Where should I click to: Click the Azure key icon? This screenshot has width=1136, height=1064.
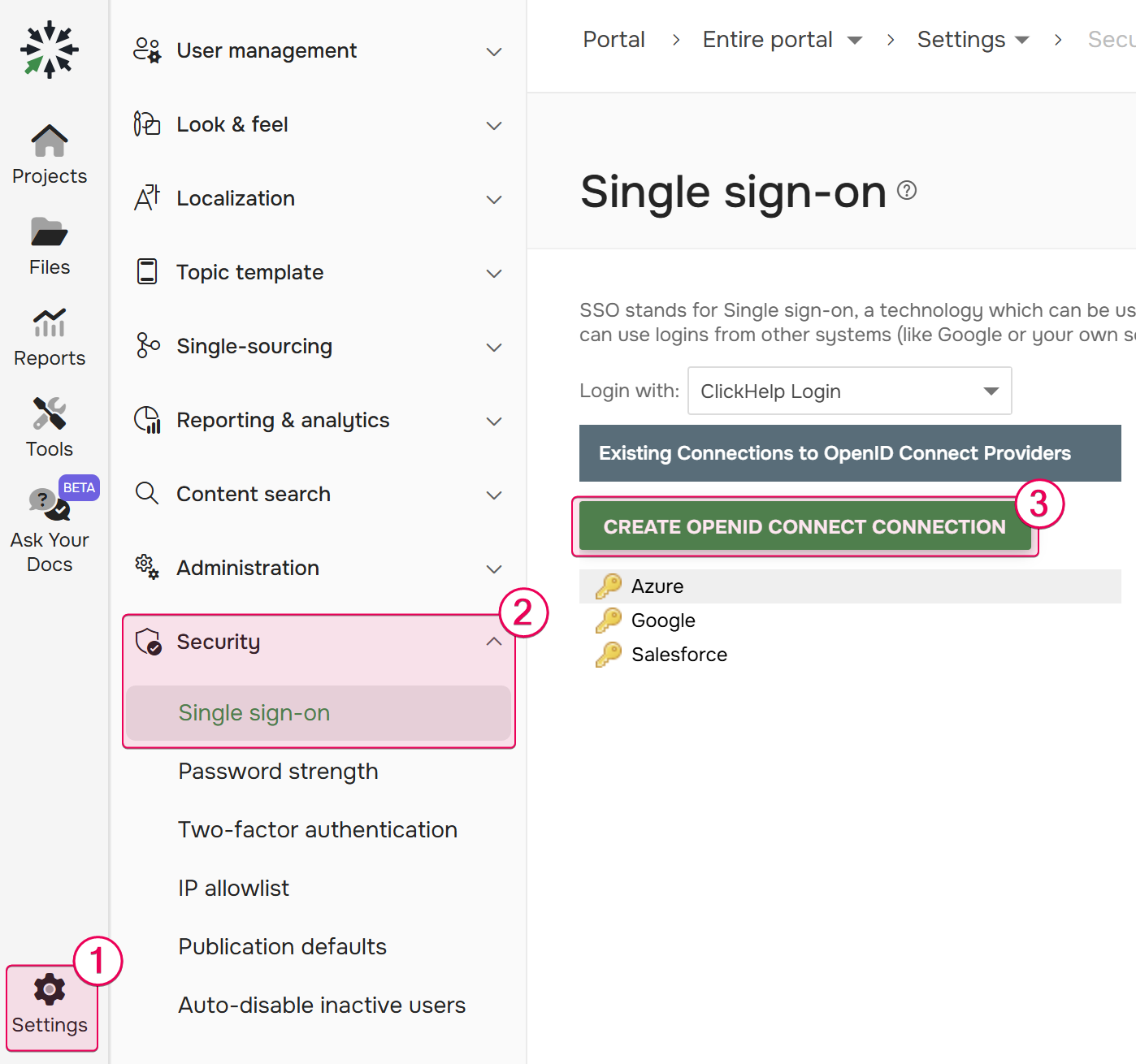tap(605, 586)
